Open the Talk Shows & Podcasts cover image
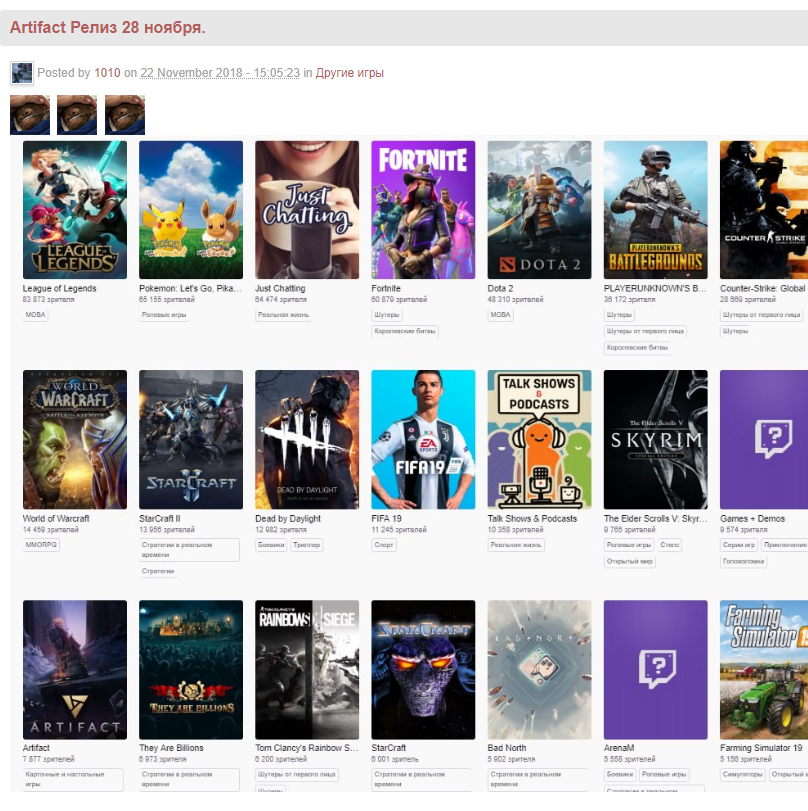The image size is (808, 811). click(539, 440)
